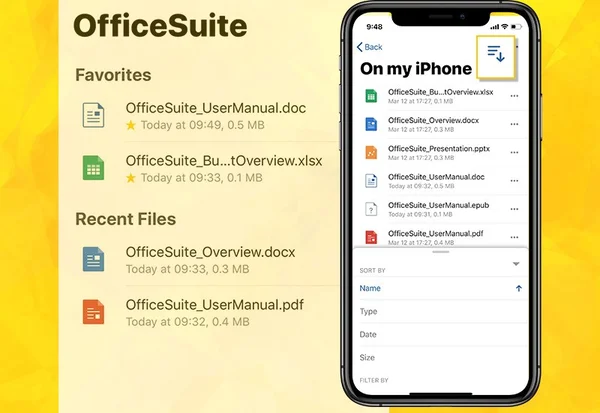The width and height of the screenshot is (600, 413).
Task: Collapse the sort sheet with the down chevron
Action: [516, 264]
